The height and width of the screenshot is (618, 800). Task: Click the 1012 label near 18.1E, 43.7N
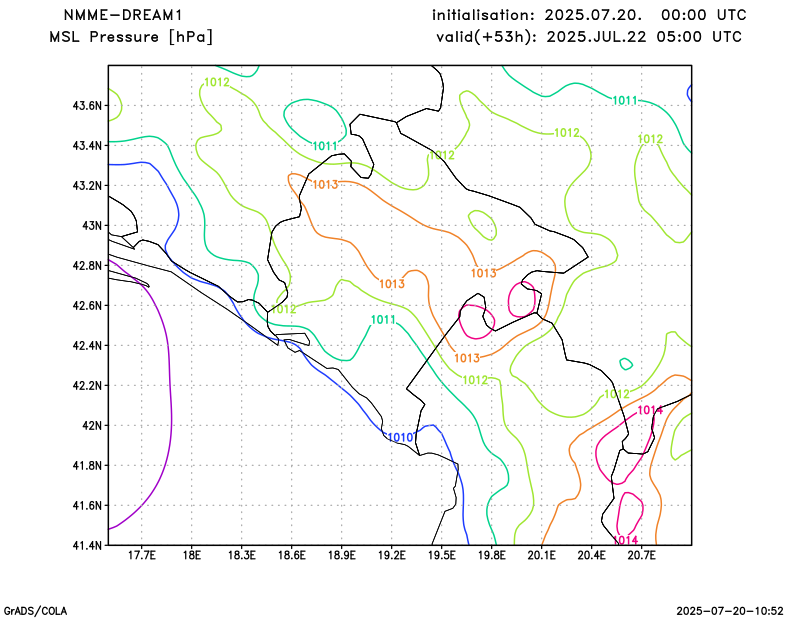217,82
